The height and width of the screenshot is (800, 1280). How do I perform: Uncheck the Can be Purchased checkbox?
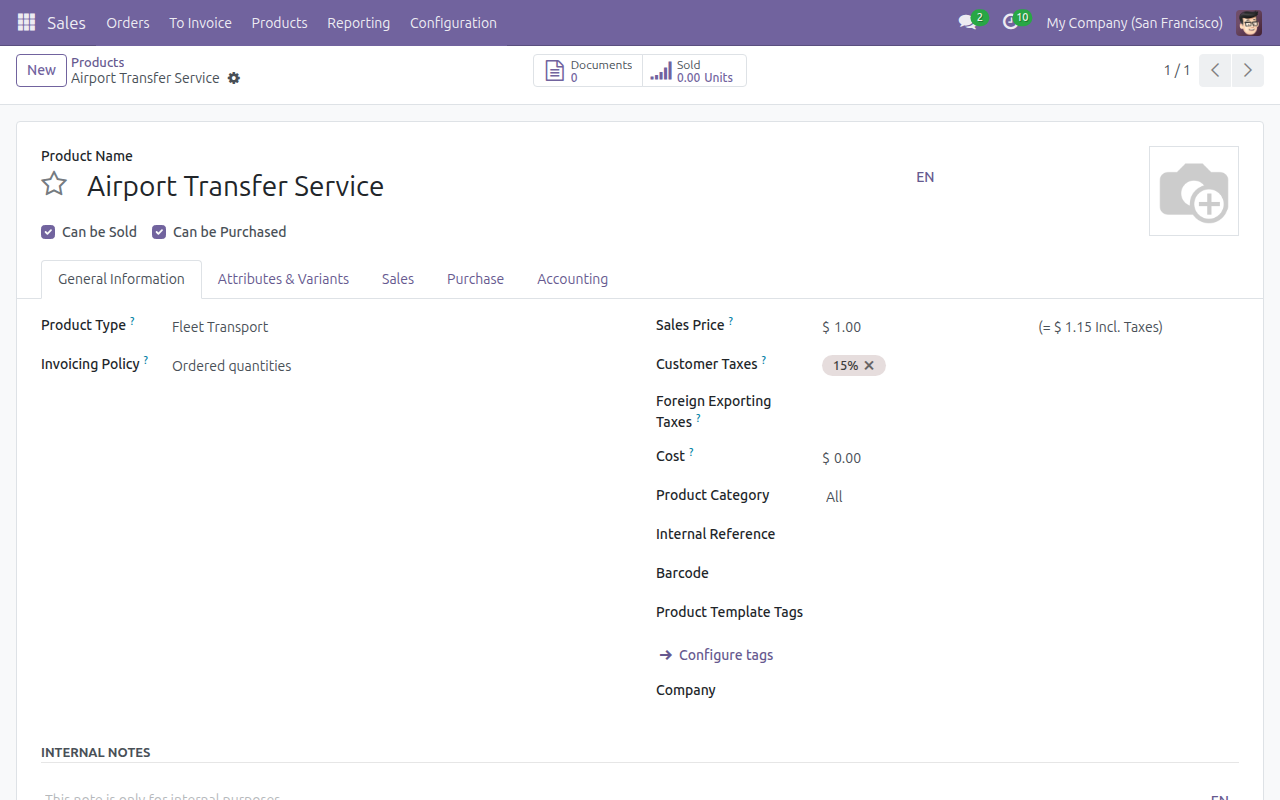(159, 232)
